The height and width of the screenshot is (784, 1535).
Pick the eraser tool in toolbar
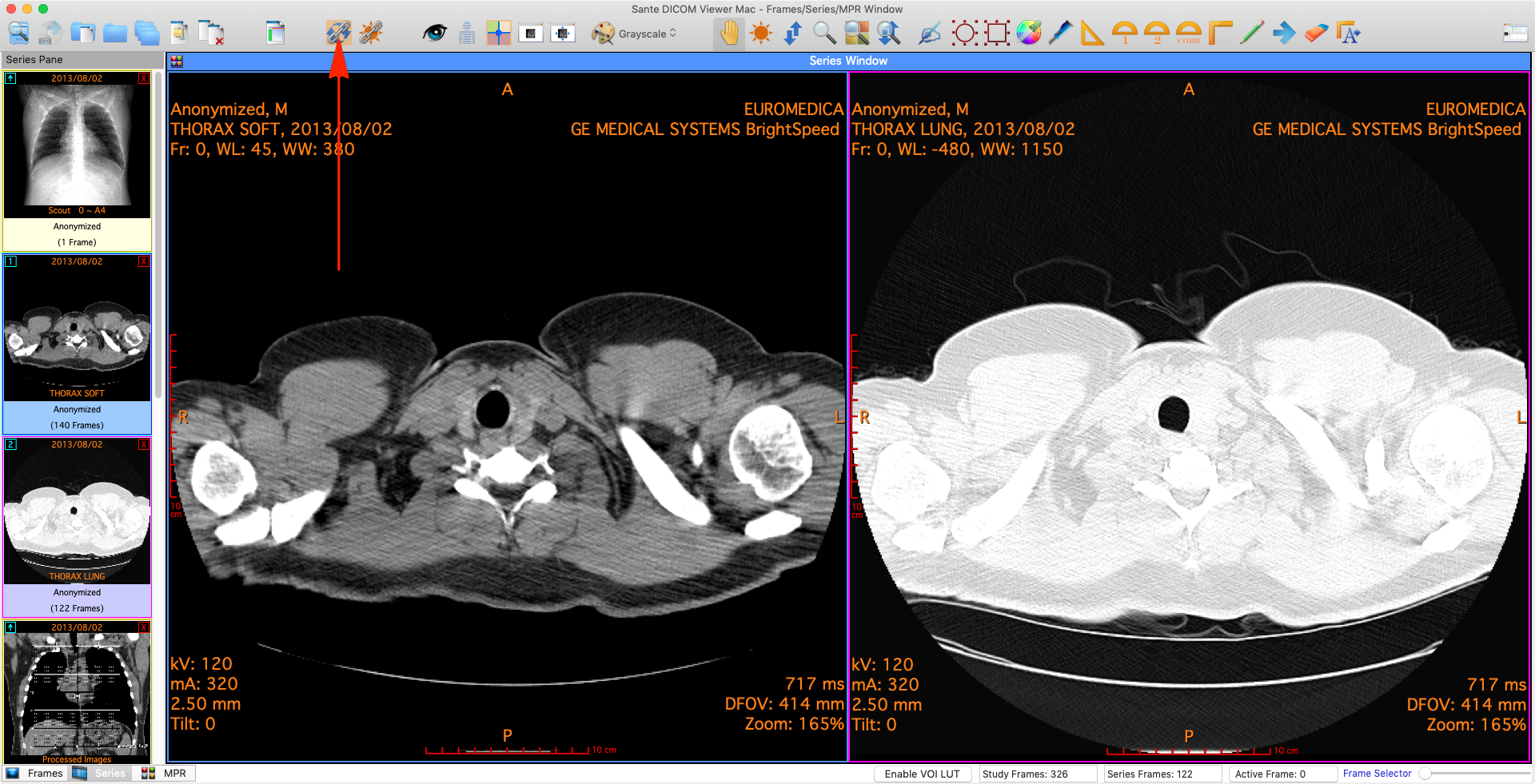click(x=1316, y=34)
